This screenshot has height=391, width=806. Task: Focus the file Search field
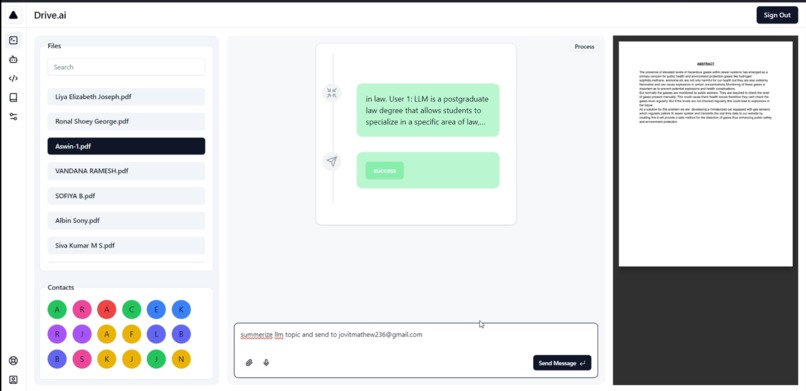[x=126, y=67]
